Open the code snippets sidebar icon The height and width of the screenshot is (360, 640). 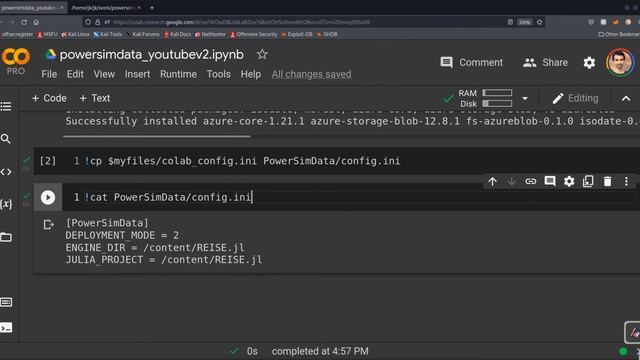point(6,172)
